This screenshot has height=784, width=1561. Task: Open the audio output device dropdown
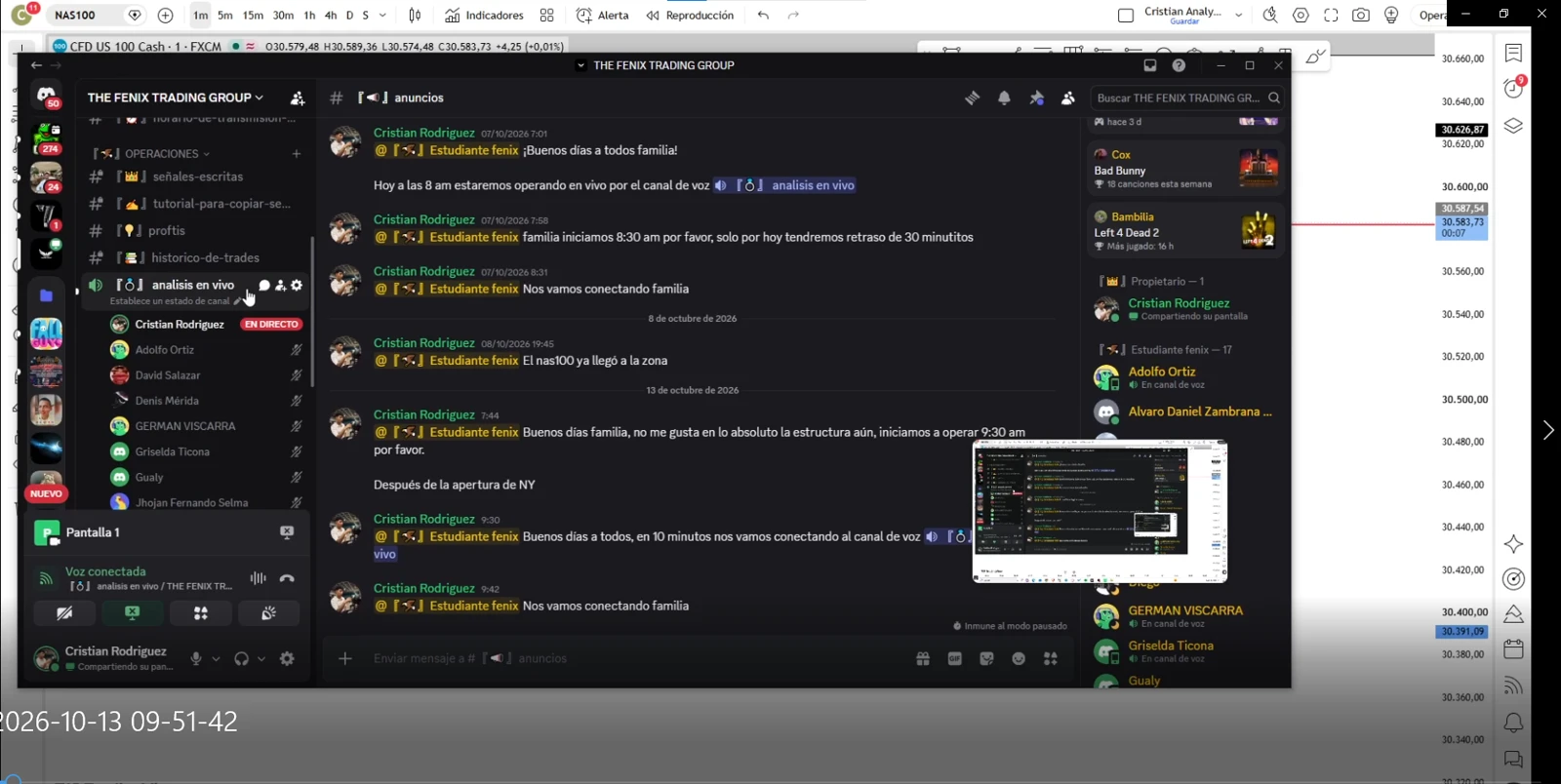[x=261, y=658]
